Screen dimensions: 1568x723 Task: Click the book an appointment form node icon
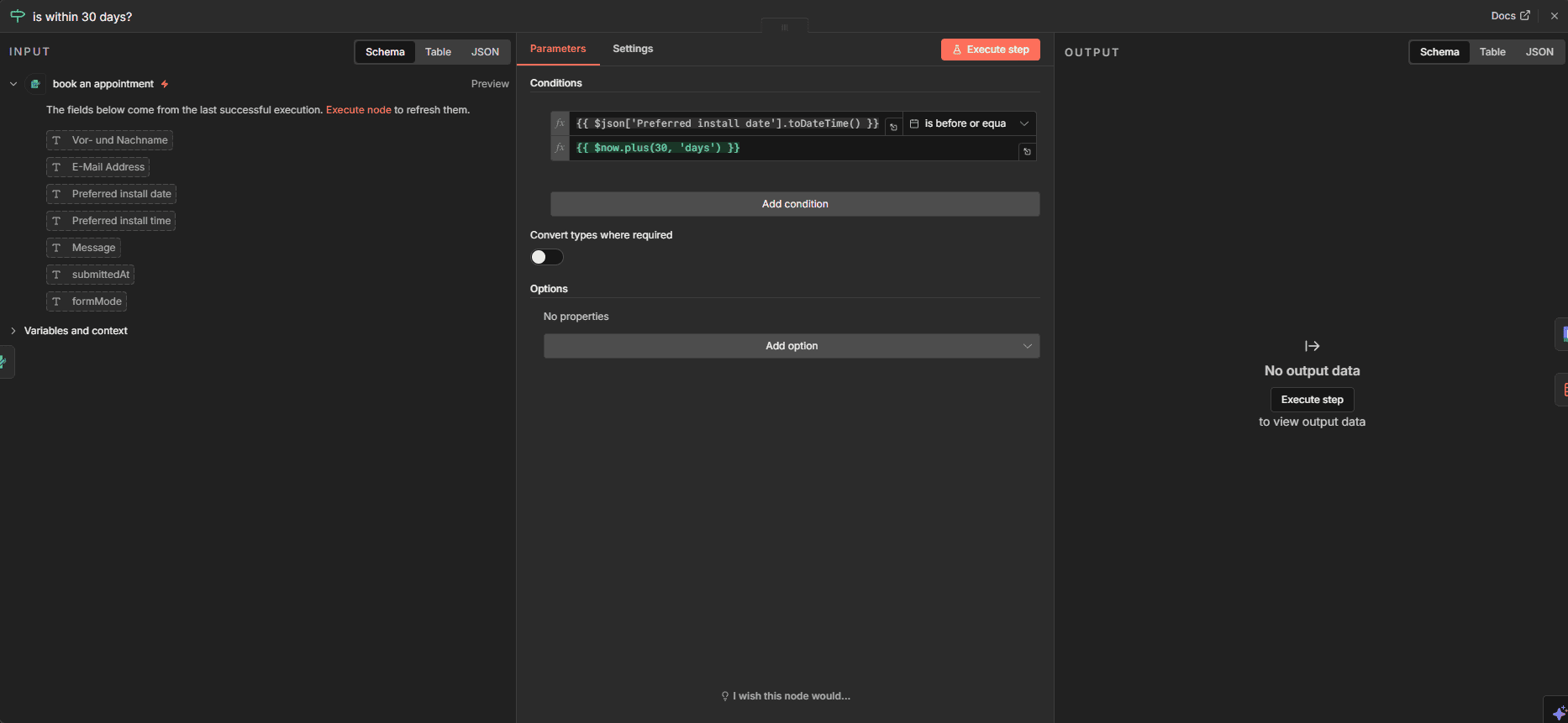click(35, 84)
